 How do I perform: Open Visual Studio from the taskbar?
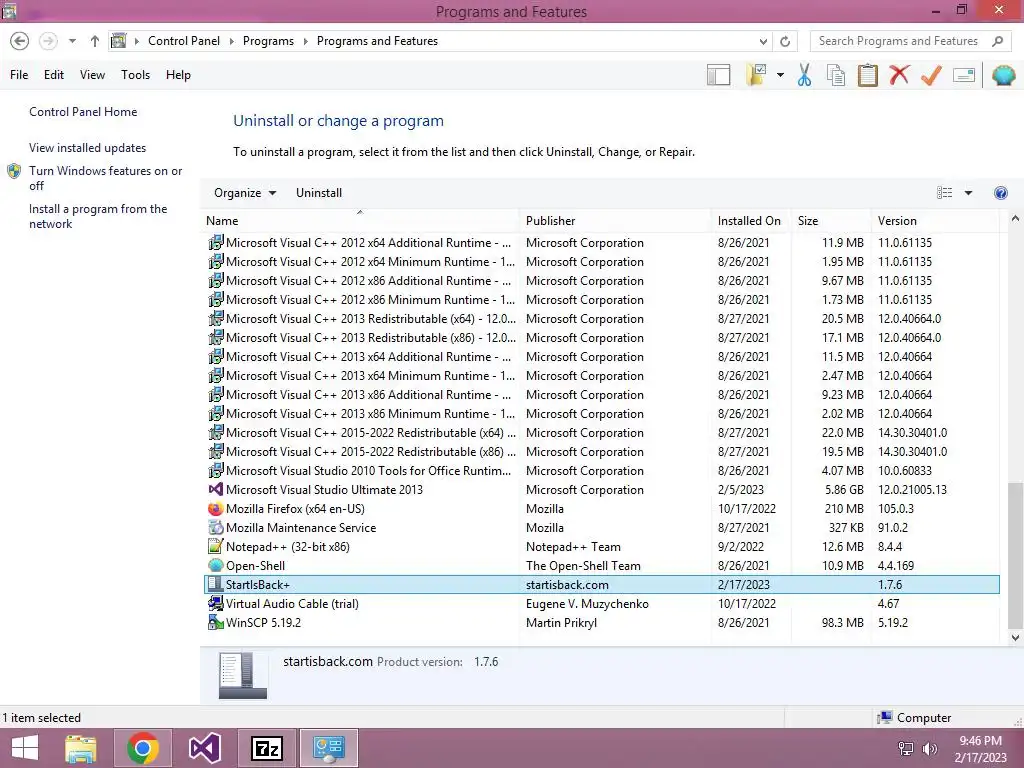pos(204,748)
